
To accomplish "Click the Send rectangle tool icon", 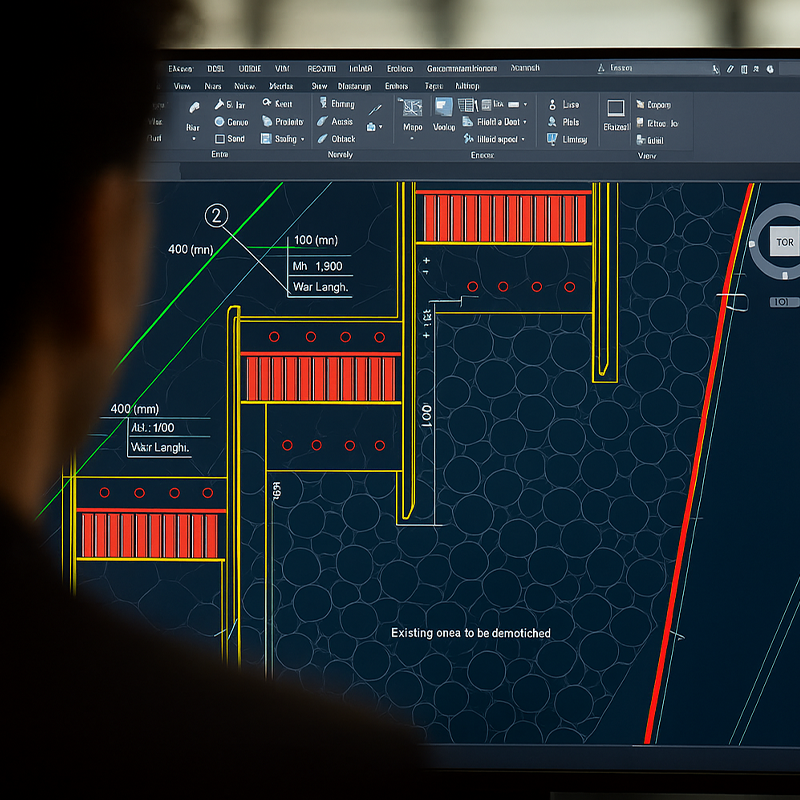I will pos(218,139).
